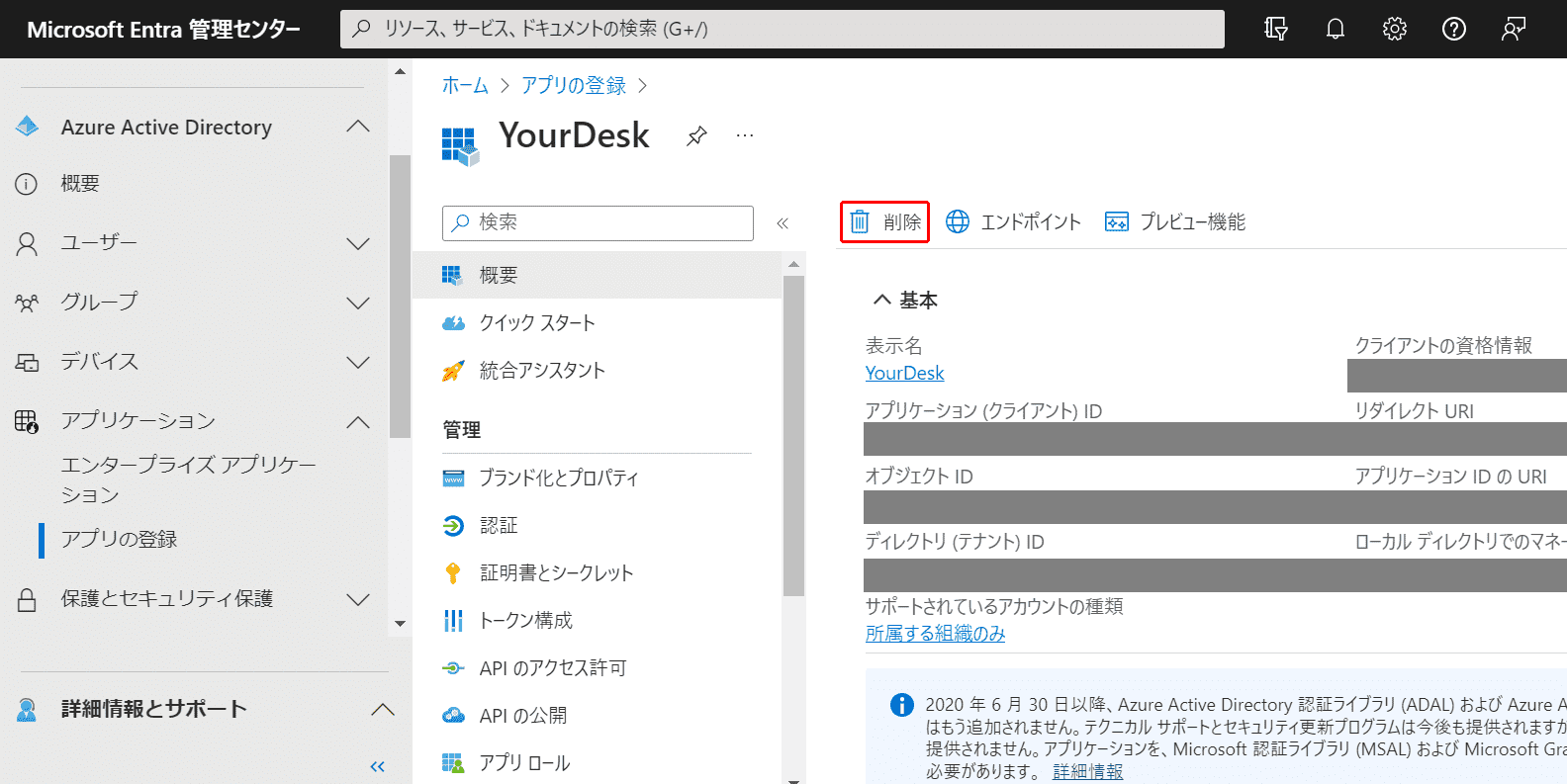Viewport: 1567px width, 784px height.
Task: Click the delete trash can button
Action: (x=884, y=221)
